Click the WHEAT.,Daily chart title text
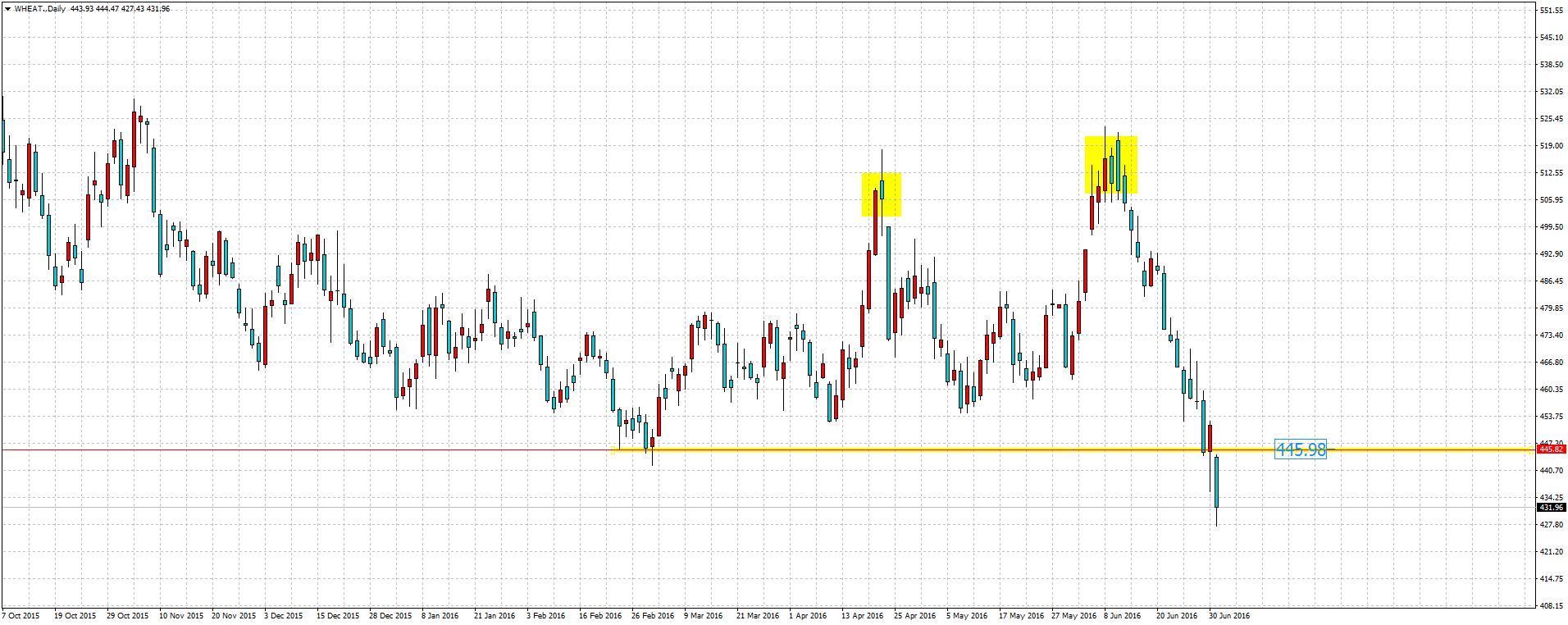Screen dimensions: 1568x625 click(x=40, y=9)
